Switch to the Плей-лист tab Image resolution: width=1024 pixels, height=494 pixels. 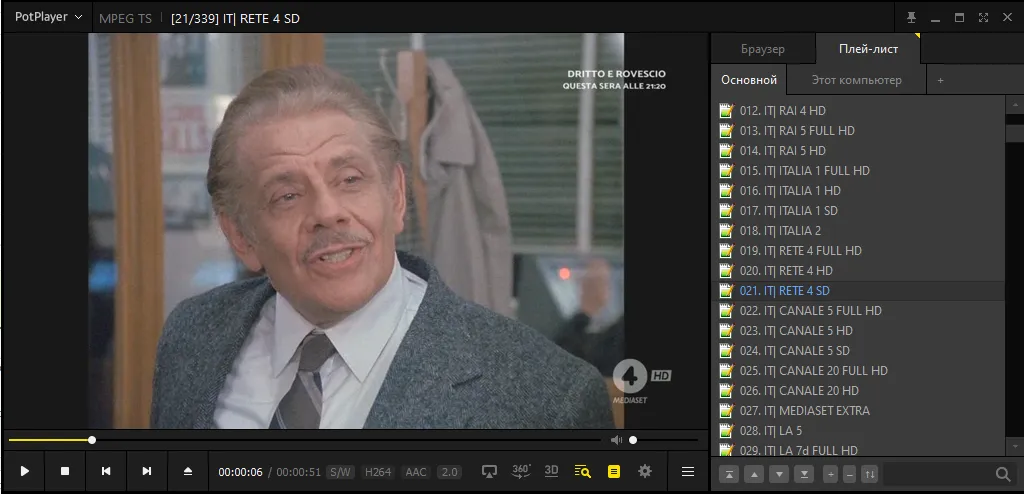pos(868,49)
